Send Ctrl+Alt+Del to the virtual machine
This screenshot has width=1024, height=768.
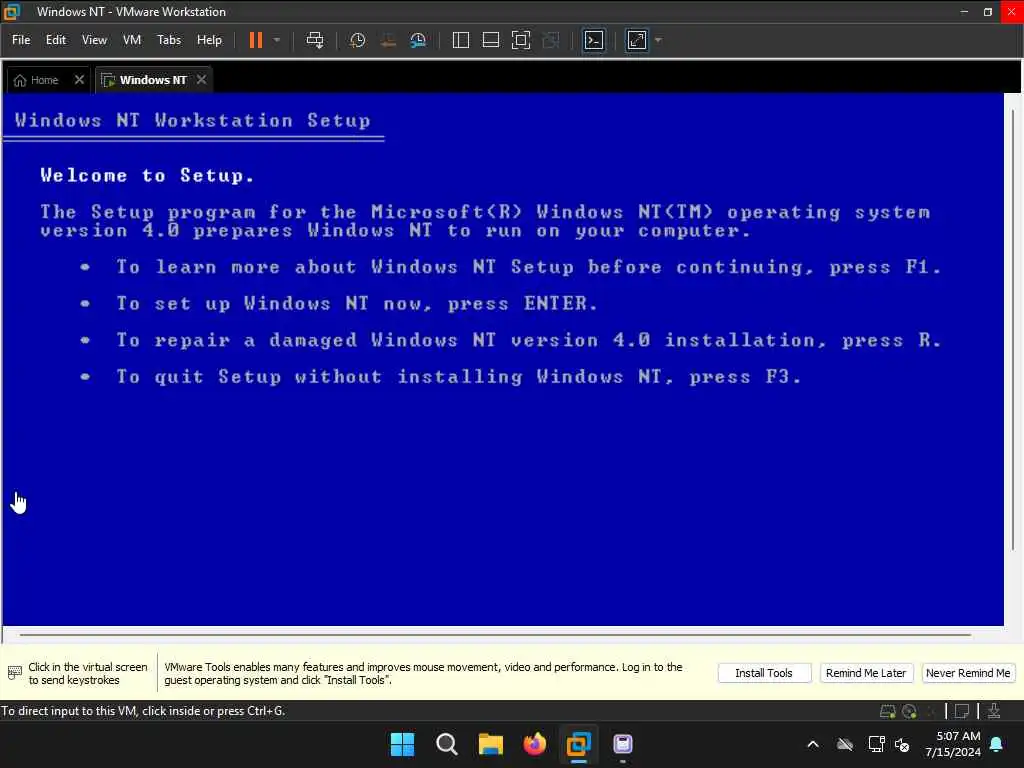(x=315, y=40)
